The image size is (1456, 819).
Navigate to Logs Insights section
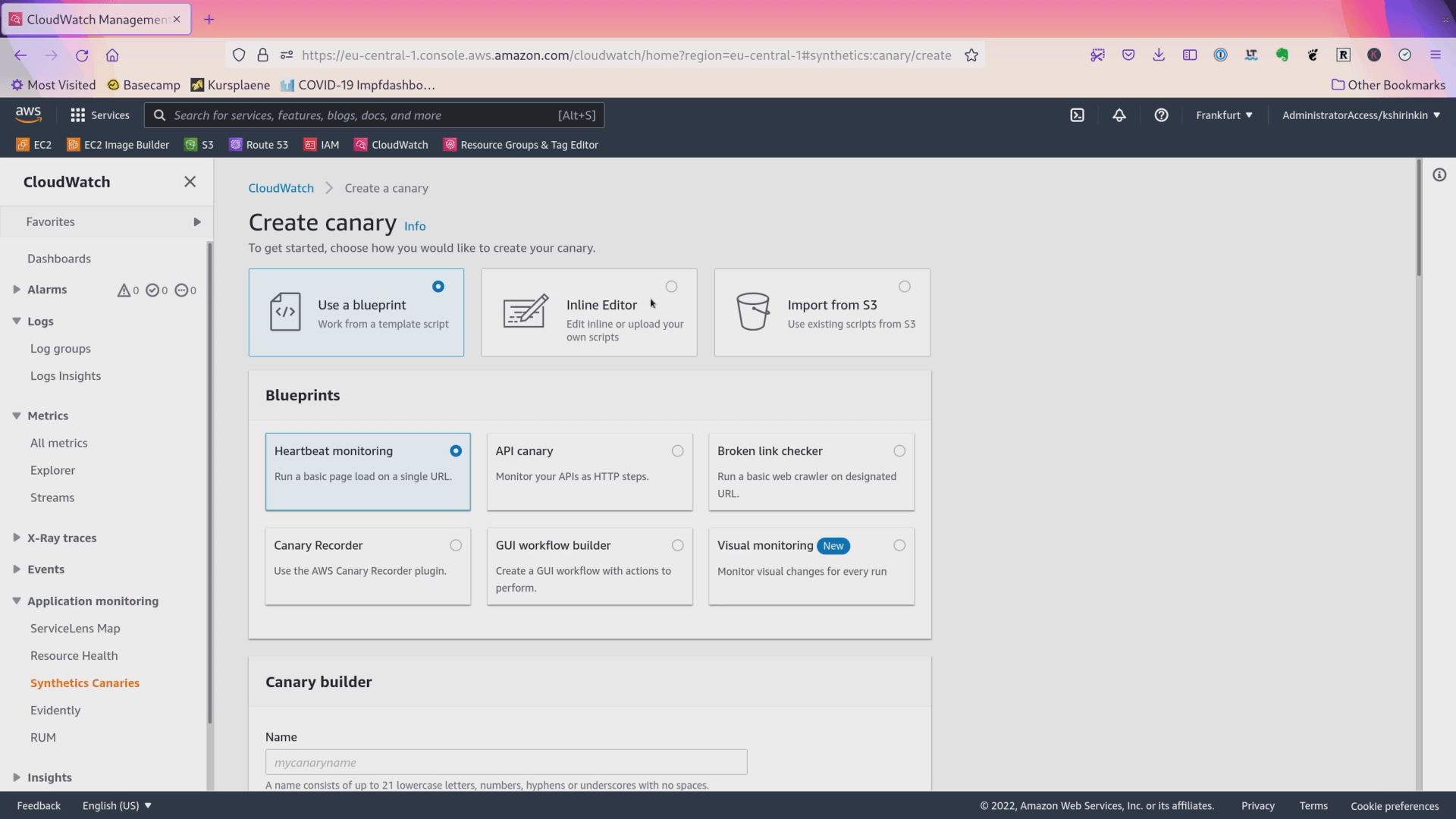coord(65,375)
